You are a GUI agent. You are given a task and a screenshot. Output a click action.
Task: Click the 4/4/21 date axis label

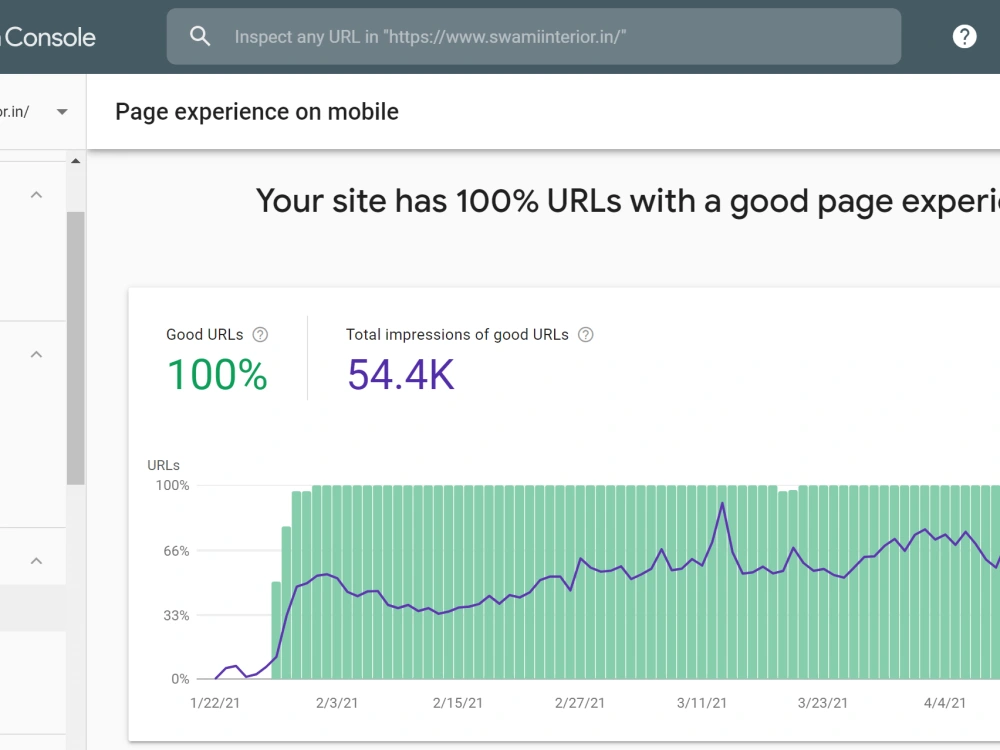tap(945, 703)
